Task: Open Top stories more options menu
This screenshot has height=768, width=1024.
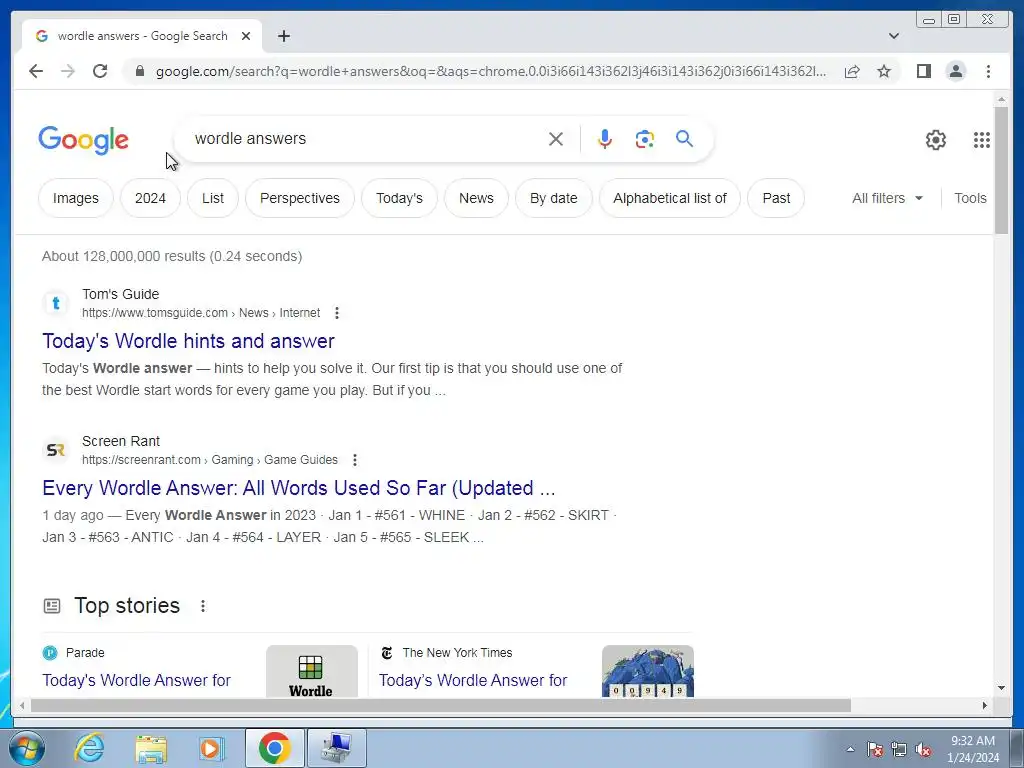Action: click(x=203, y=606)
